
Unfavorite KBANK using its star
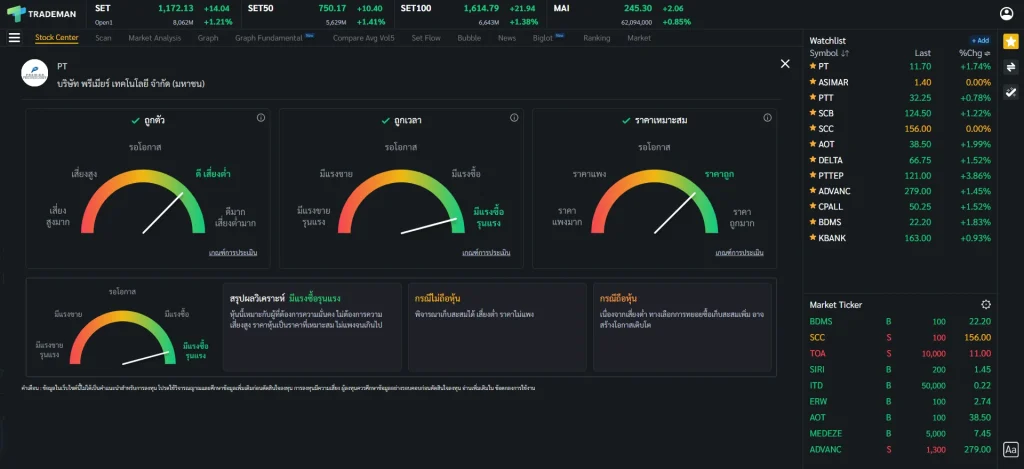click(x=813, y=238)
